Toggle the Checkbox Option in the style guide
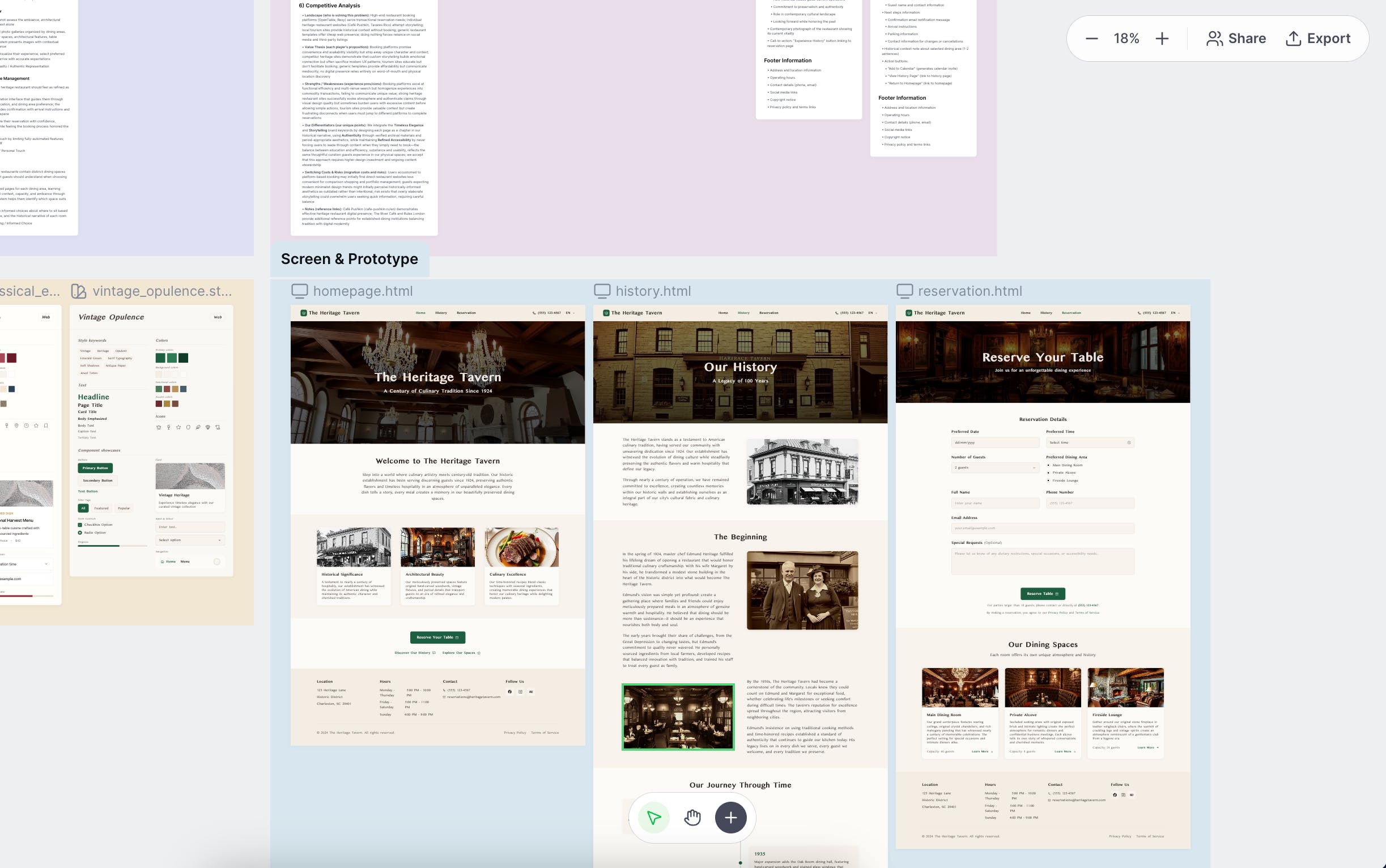The width and height of the screenshot is (1386, 868). coord(80,525)
